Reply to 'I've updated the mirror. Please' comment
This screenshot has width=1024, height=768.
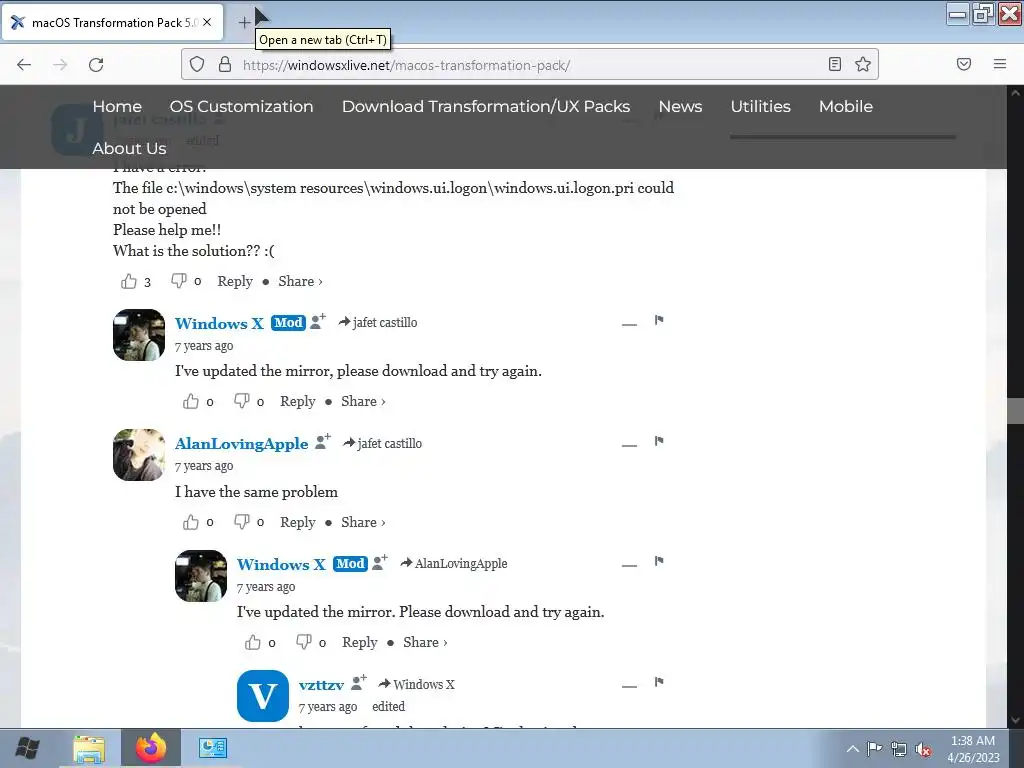coord(360,643)
